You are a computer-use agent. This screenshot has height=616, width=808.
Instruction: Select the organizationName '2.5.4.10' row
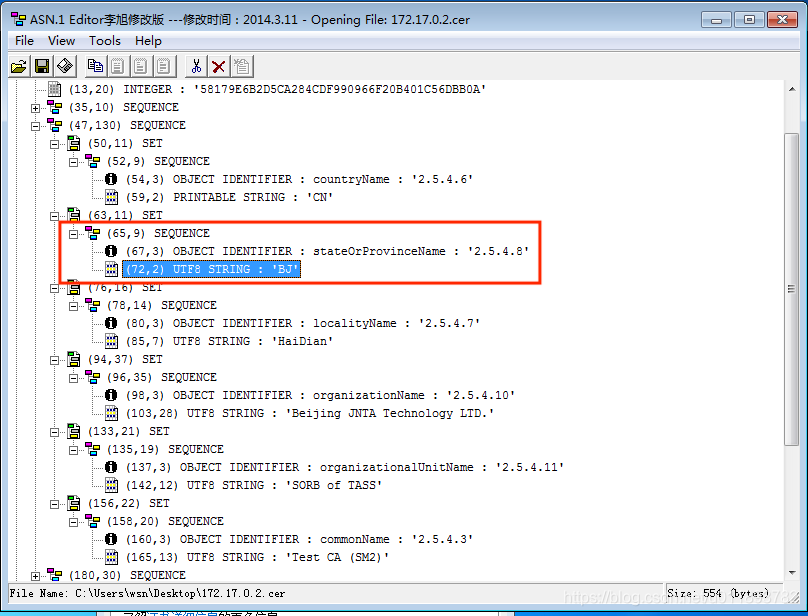tap(321, 395)
